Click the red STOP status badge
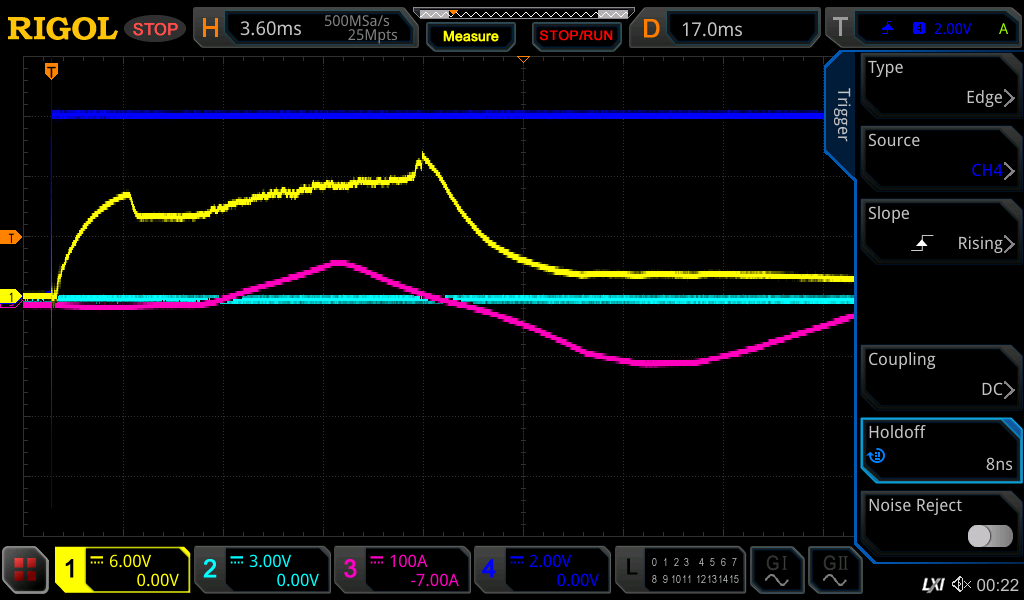1024x600 pixels. tap(155, 29)
